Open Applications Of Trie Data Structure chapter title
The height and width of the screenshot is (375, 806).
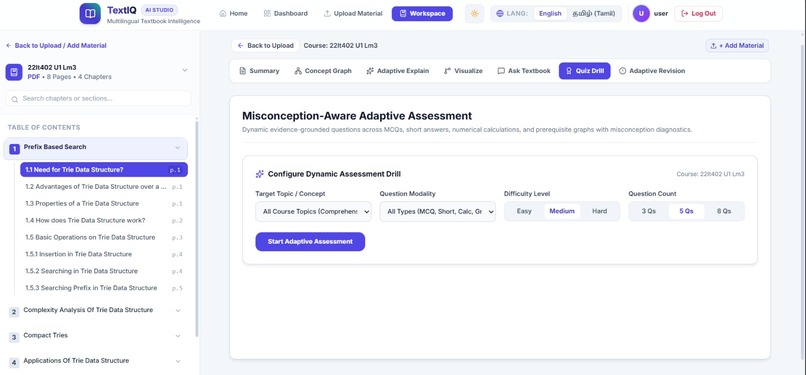click(x=76, y=361)
